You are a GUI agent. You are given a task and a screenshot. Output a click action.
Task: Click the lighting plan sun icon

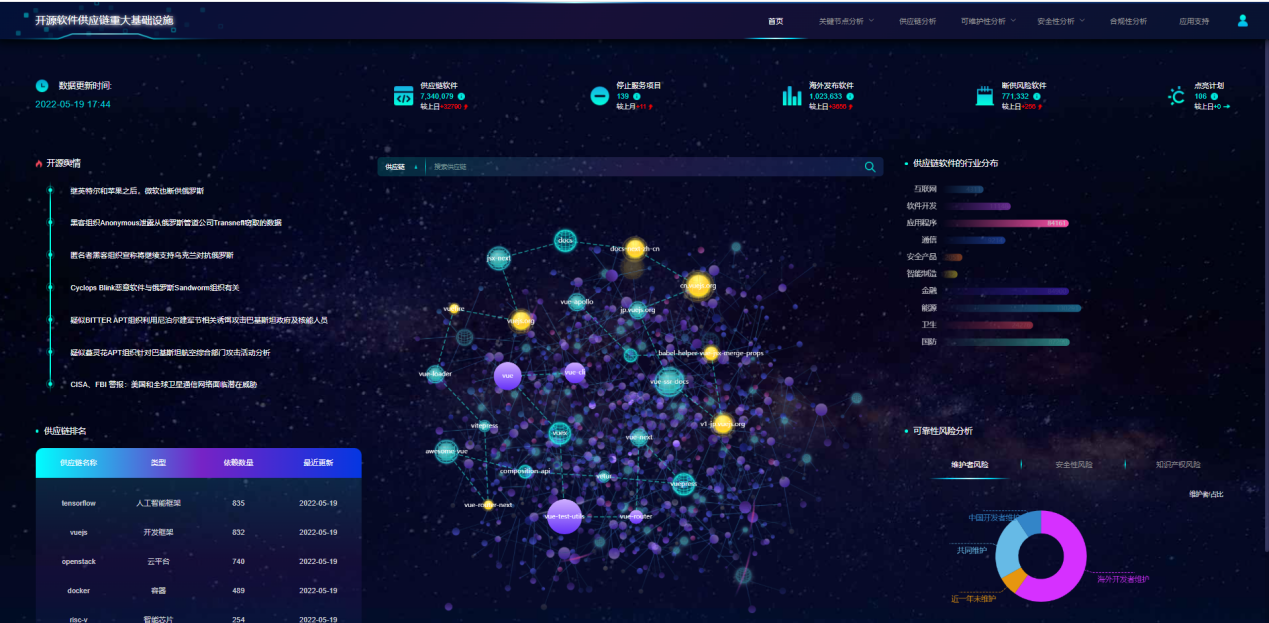click(x=1177, y=96)
